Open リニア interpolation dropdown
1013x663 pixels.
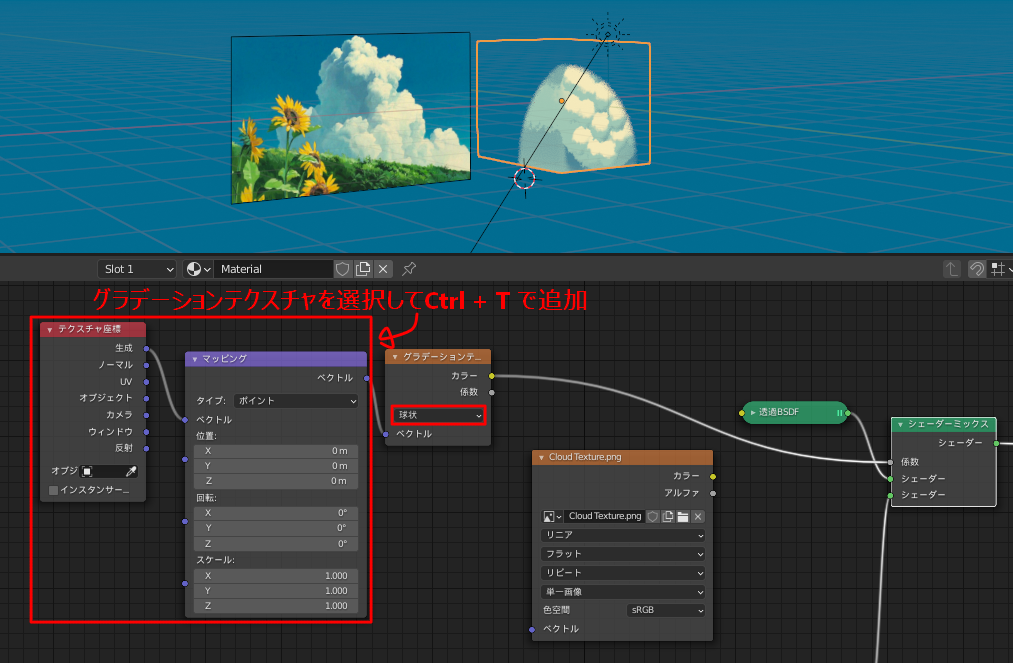click(623, 535)
